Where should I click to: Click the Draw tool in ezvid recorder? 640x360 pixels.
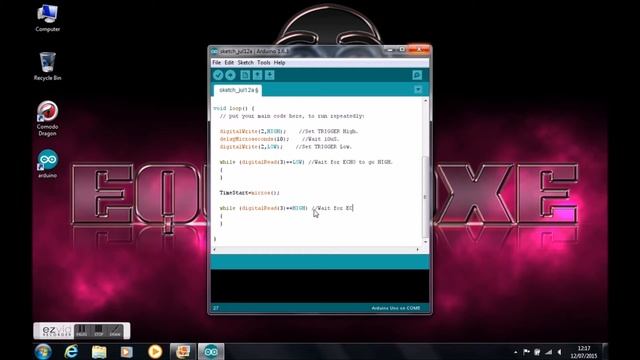tap(115, 331)
